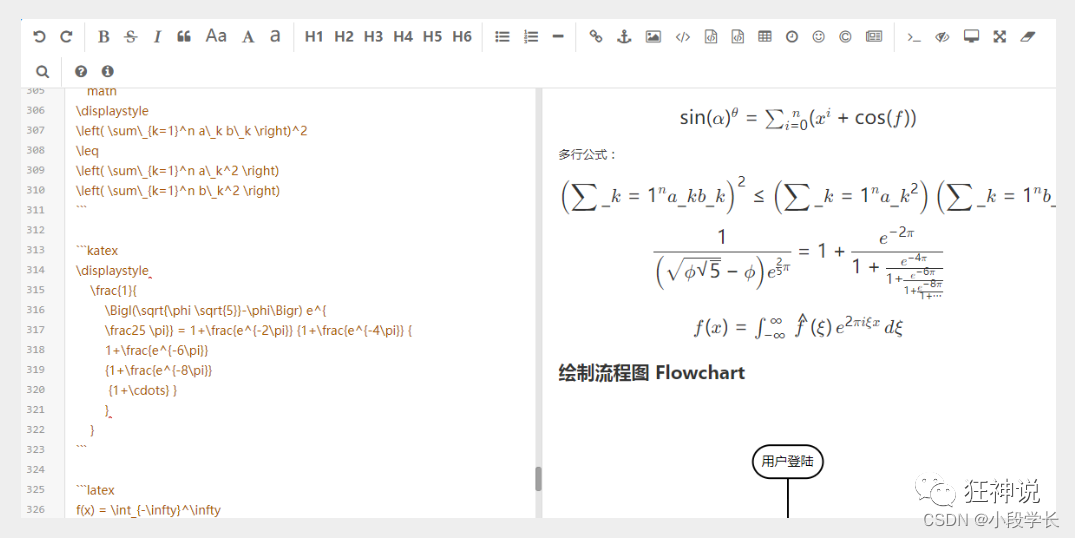Image resolution: width=1075 pixels, height=538 pixels.
Task: Click the redo arrow icon
Action: pos(67,36)
